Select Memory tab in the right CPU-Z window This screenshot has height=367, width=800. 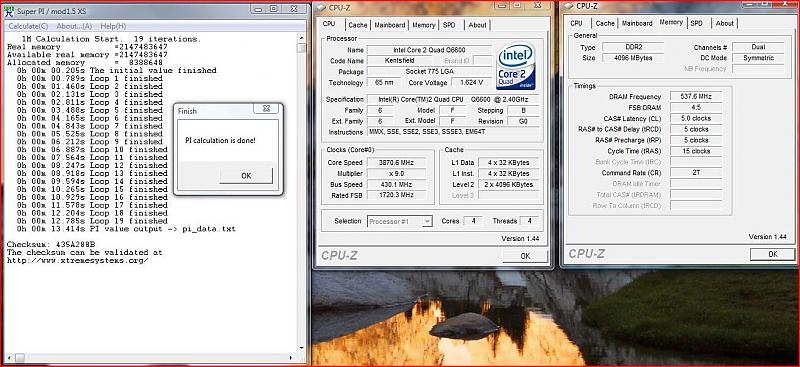click(x=671, y=22)
